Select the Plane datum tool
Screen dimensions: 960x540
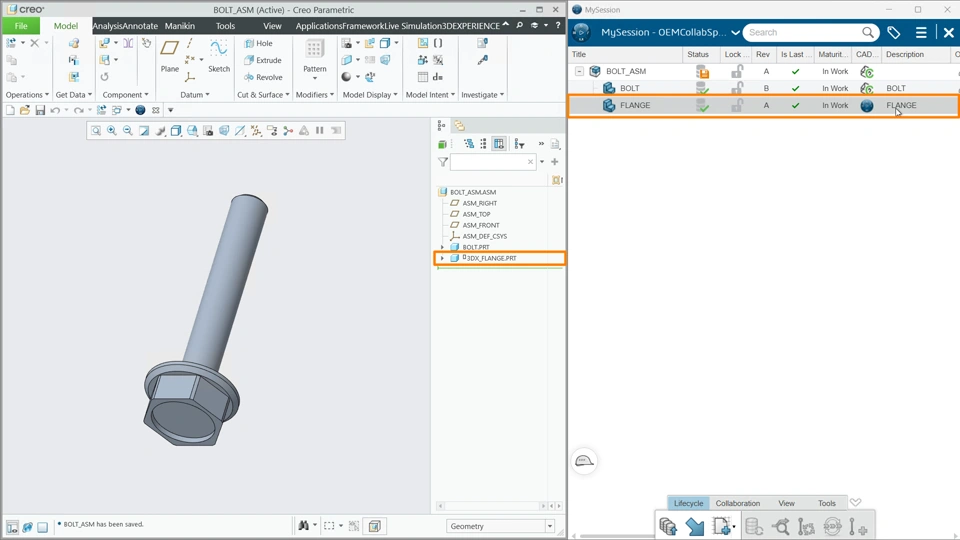click(x=170, y=55)
